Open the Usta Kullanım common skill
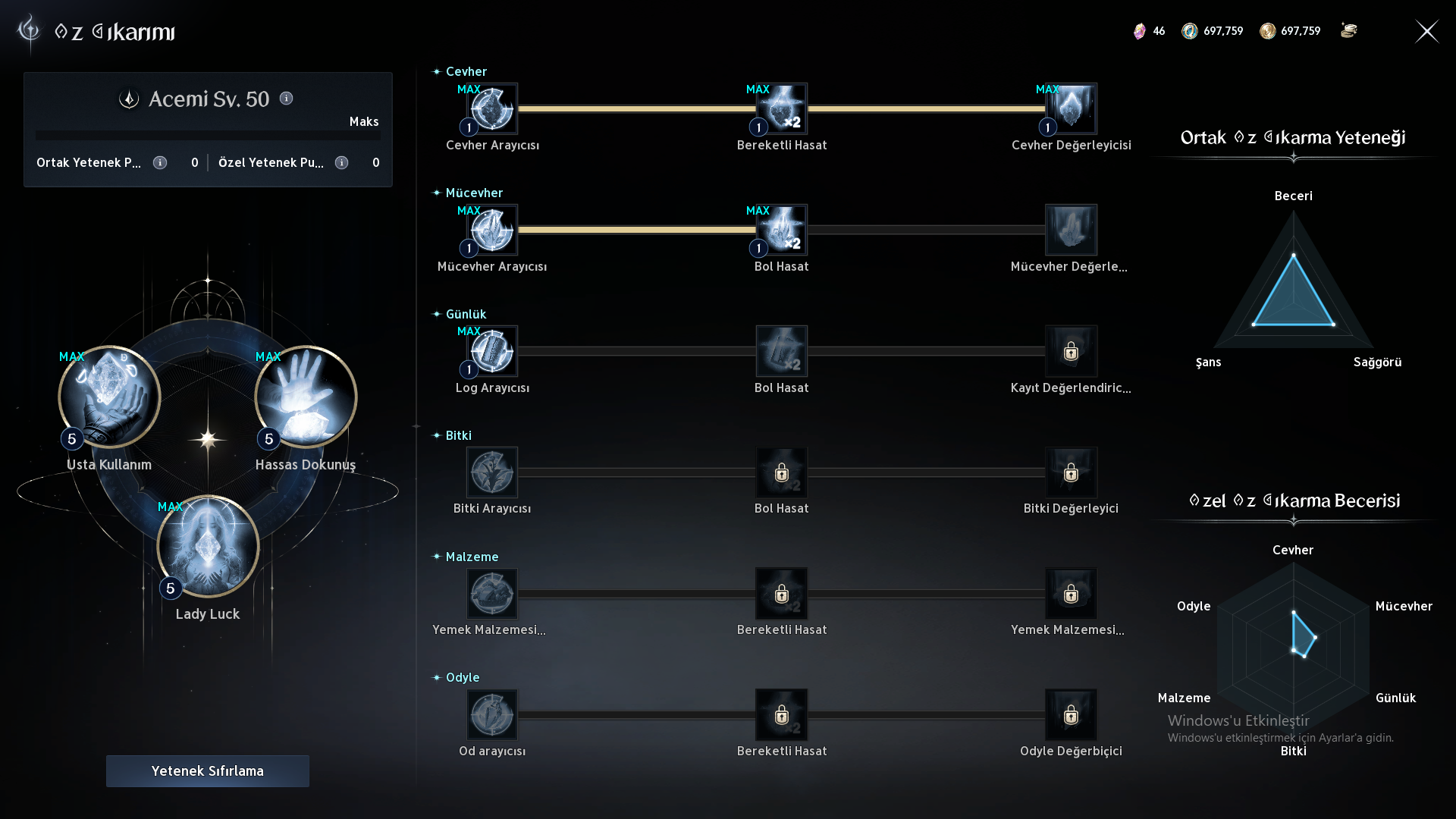 (109, 397)
